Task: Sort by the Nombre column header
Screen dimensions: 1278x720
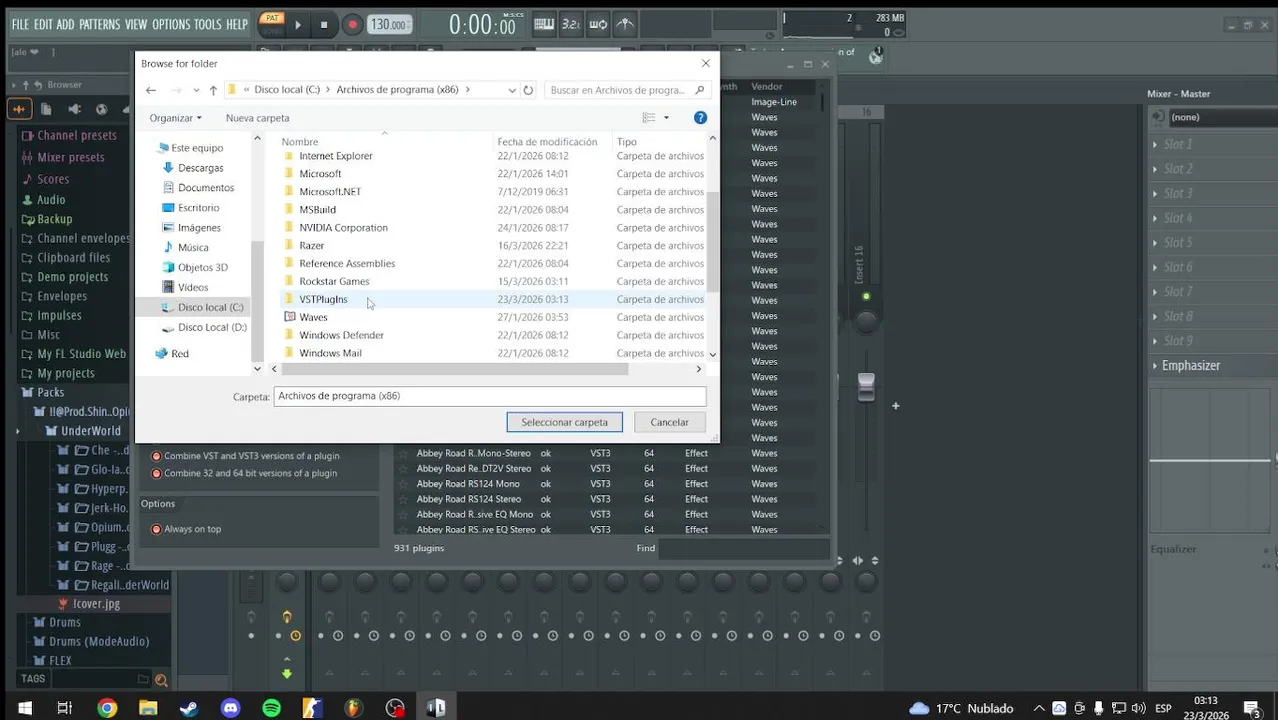Action: (300, 142)
